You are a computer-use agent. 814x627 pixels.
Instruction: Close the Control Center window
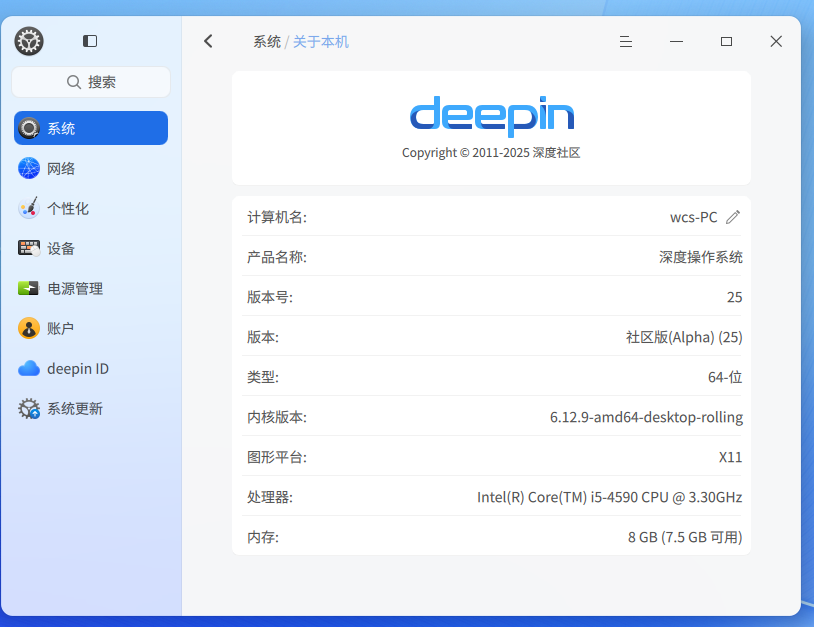click(x=776, y=41)
